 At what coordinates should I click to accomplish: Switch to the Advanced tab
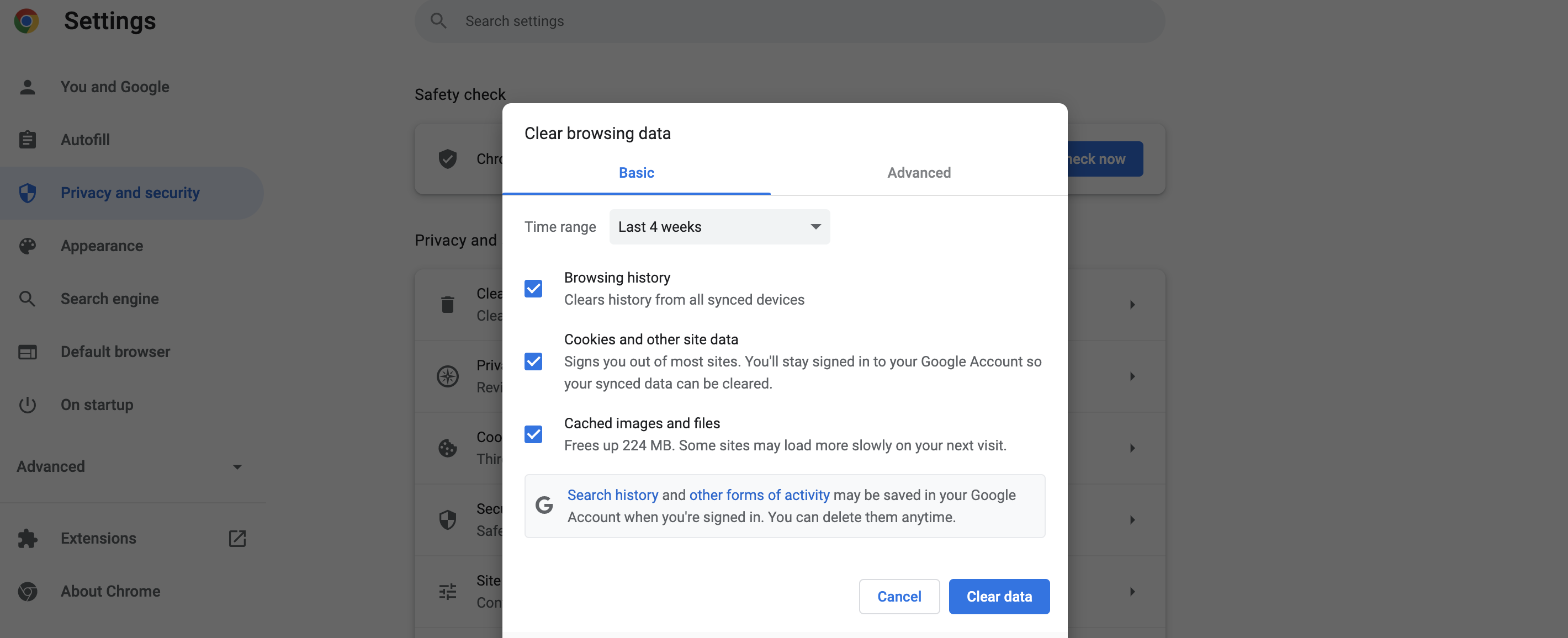[919, 173]
